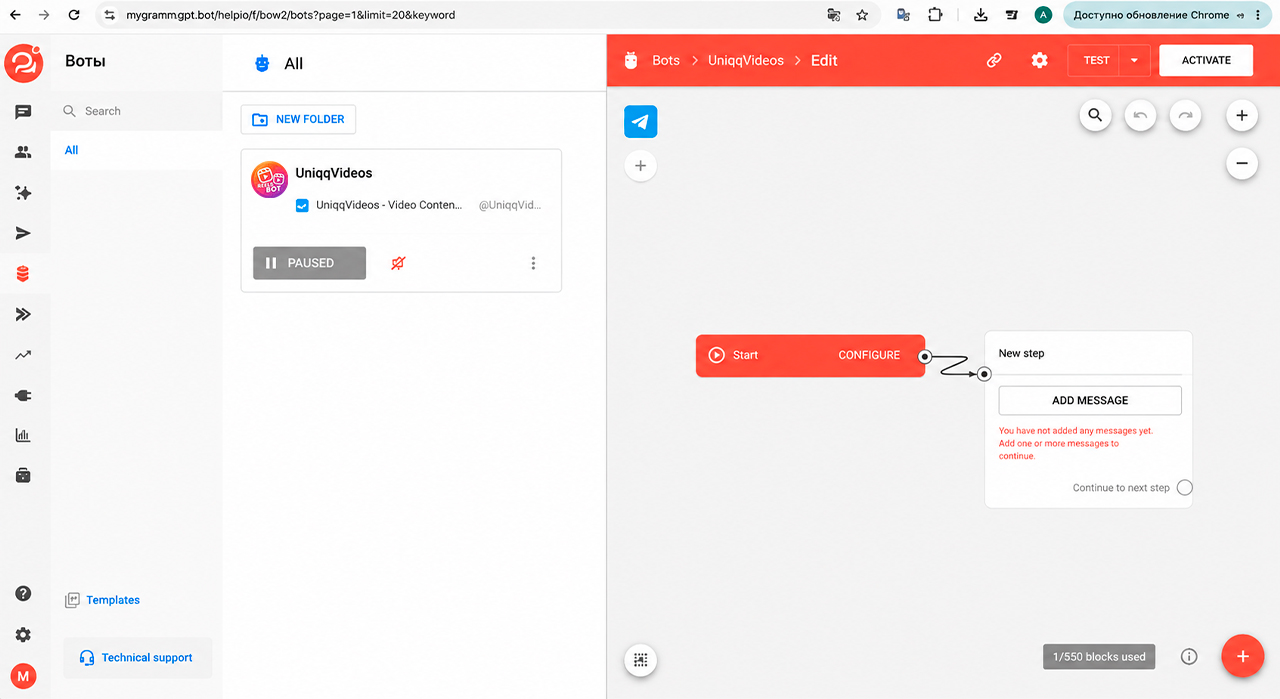Open the info icon near blocks counter
The height and width of the screenshot is (699, 1280).
point(1189,657)
